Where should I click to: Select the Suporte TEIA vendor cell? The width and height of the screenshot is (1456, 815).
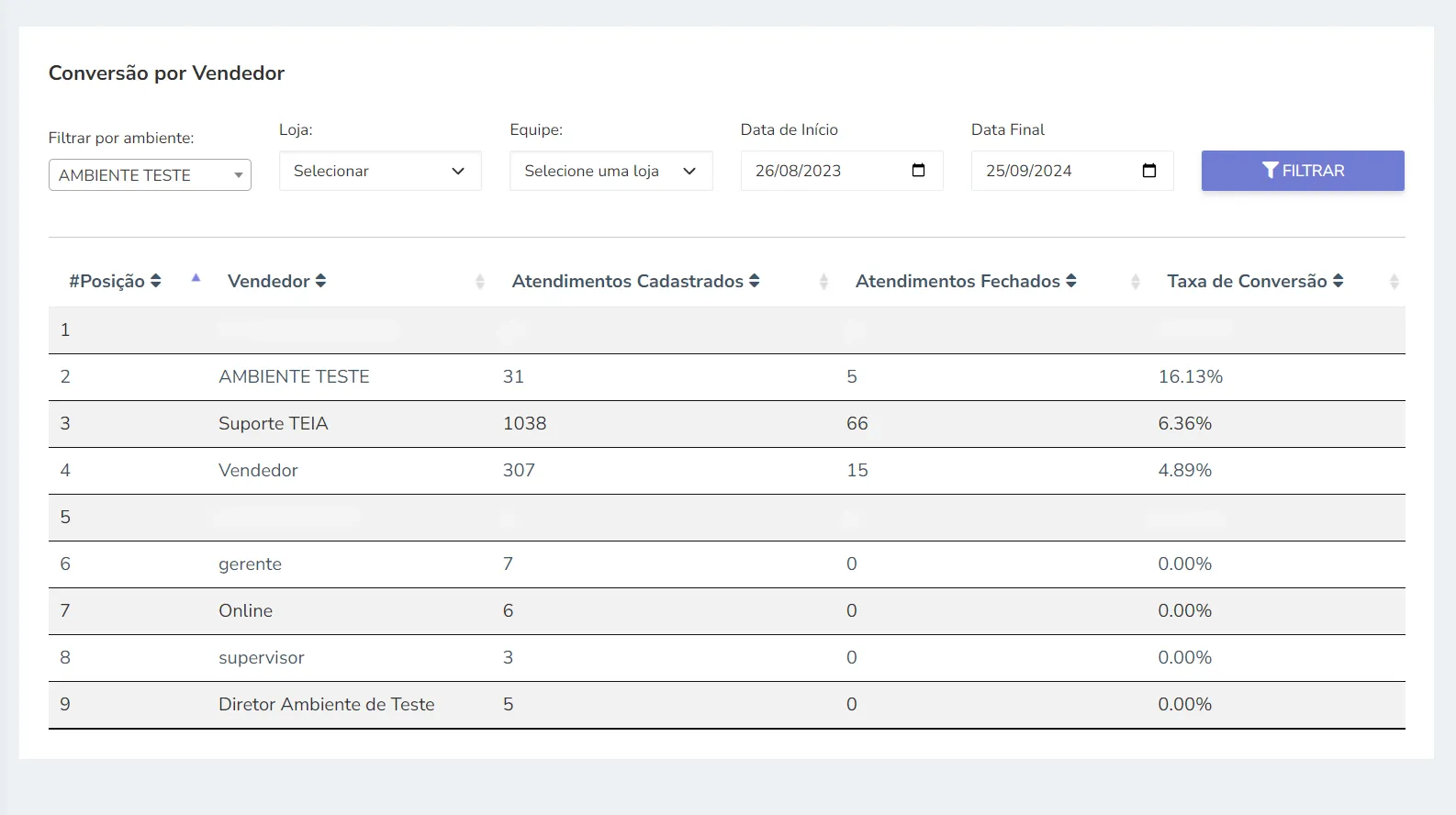point(274,423)
